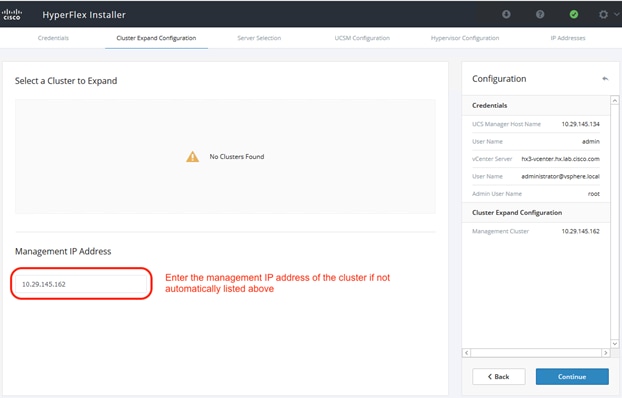Open the UCSM Configuration tab

(x=362, y=38)
